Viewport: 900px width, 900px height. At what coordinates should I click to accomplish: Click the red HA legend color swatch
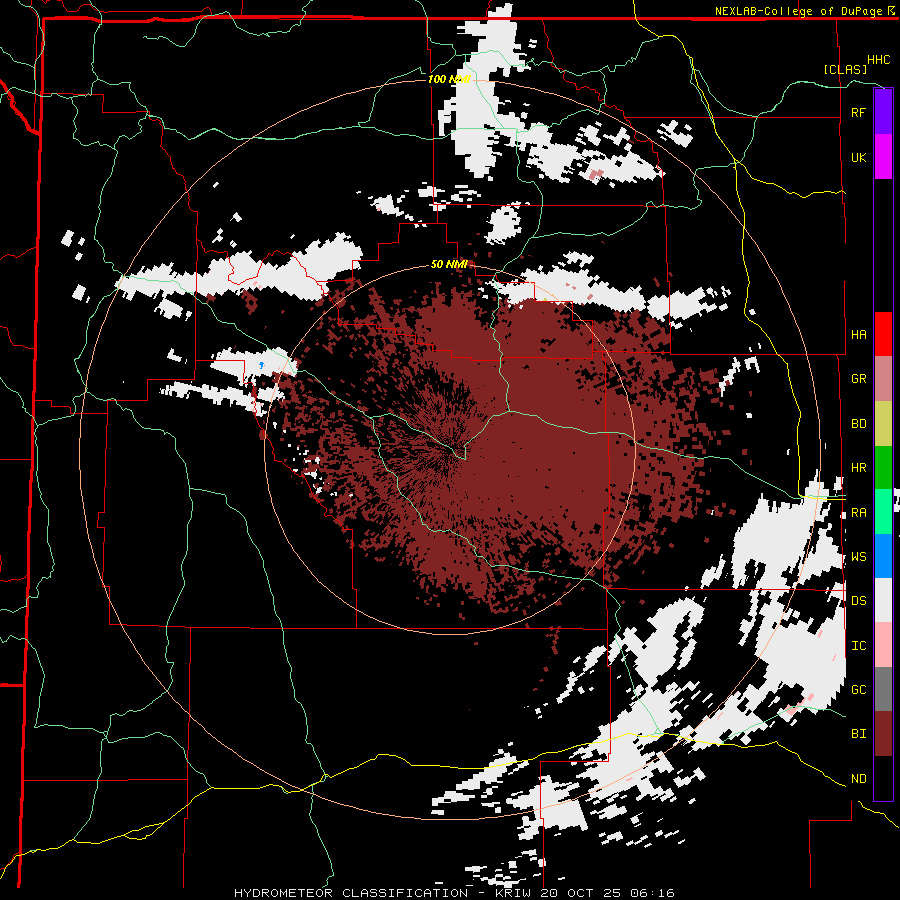[x=883, y=334]
